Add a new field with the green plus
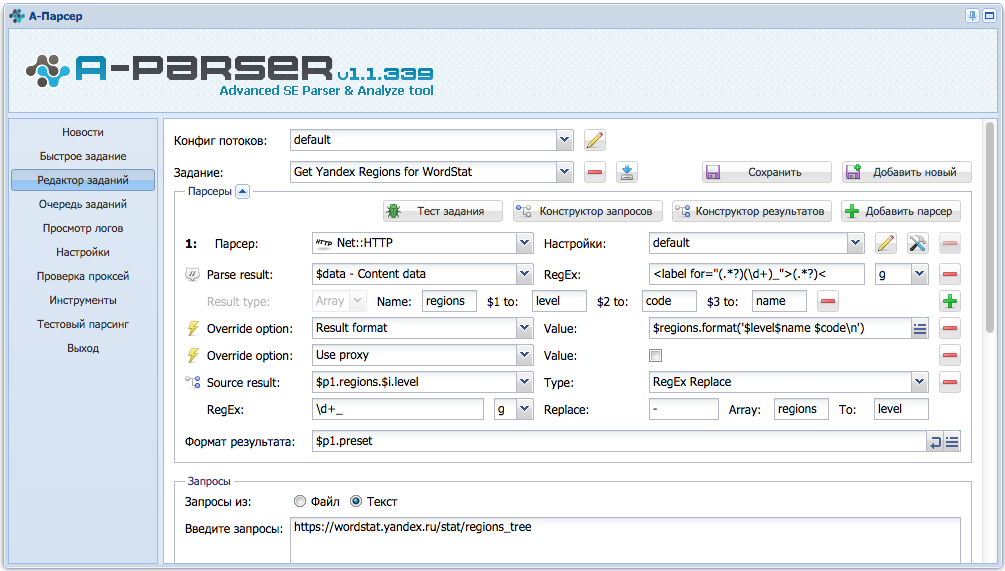 (950, 301)
